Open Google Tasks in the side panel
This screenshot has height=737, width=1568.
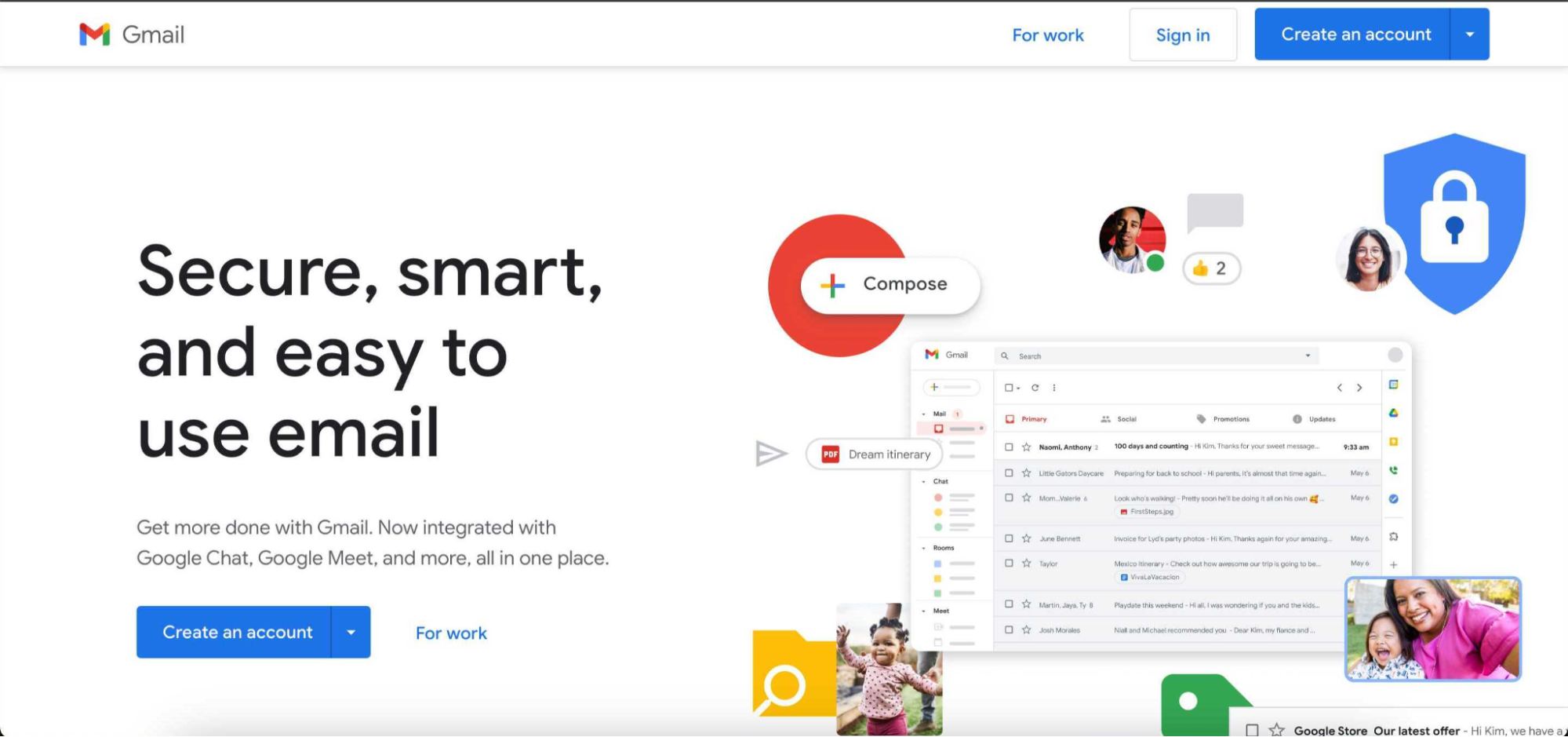[1395, 498]
